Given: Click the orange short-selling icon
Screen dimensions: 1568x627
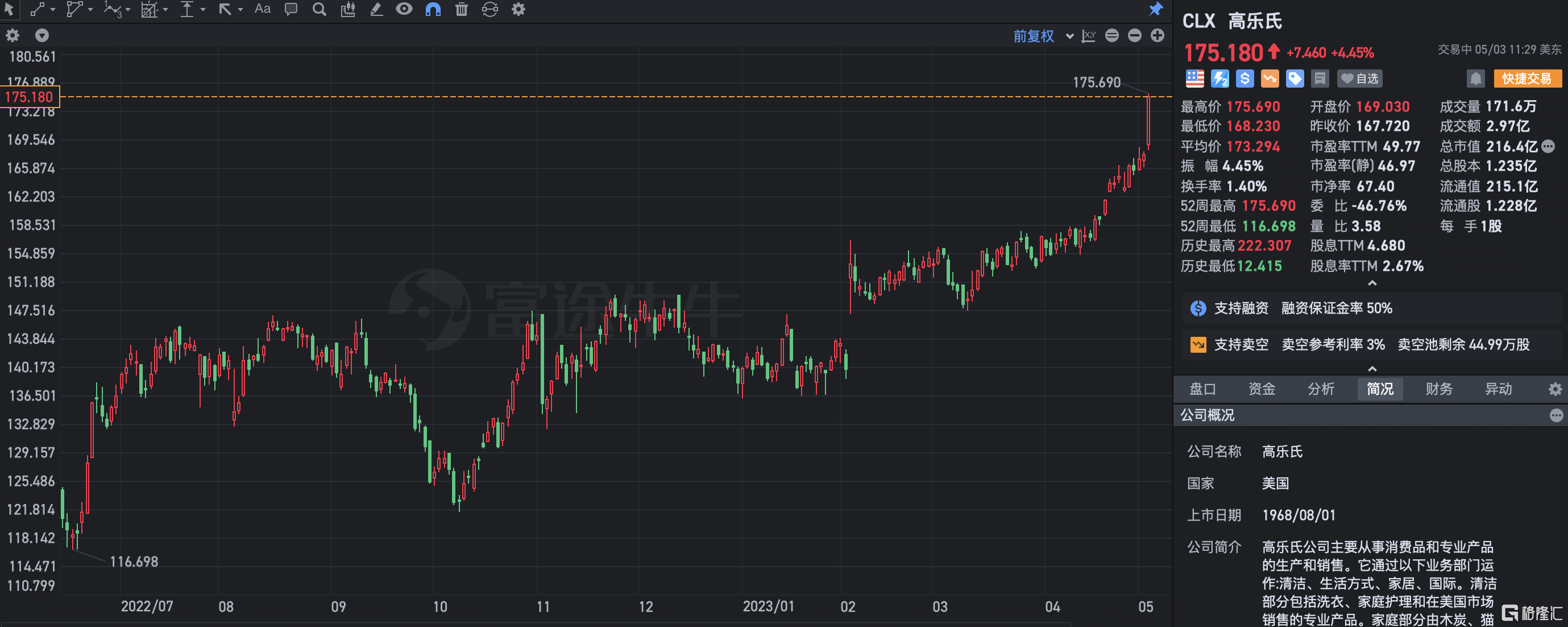Looking at the screenshot, I should 1269,79.
